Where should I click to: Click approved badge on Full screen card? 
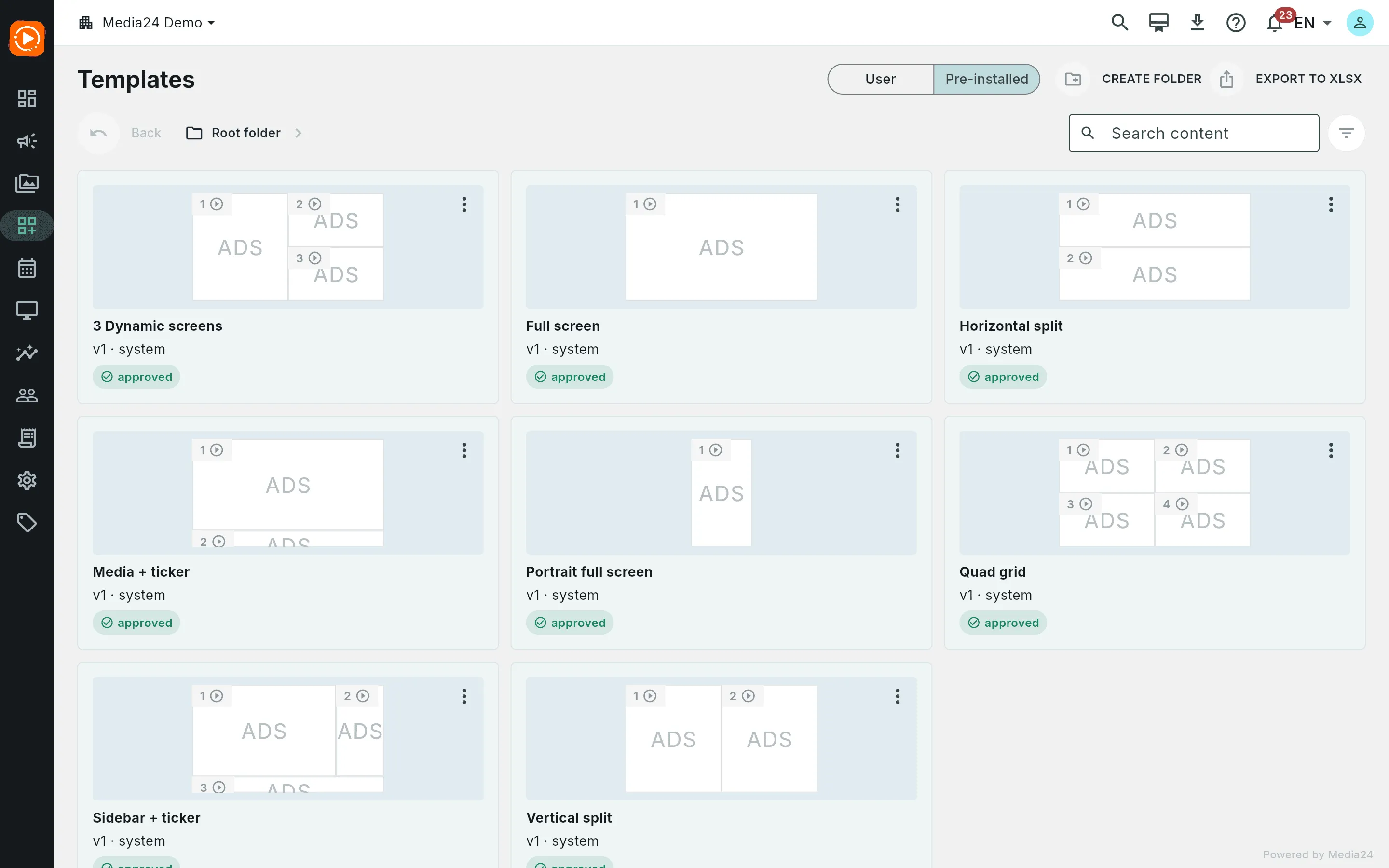(x=570, y=377)
